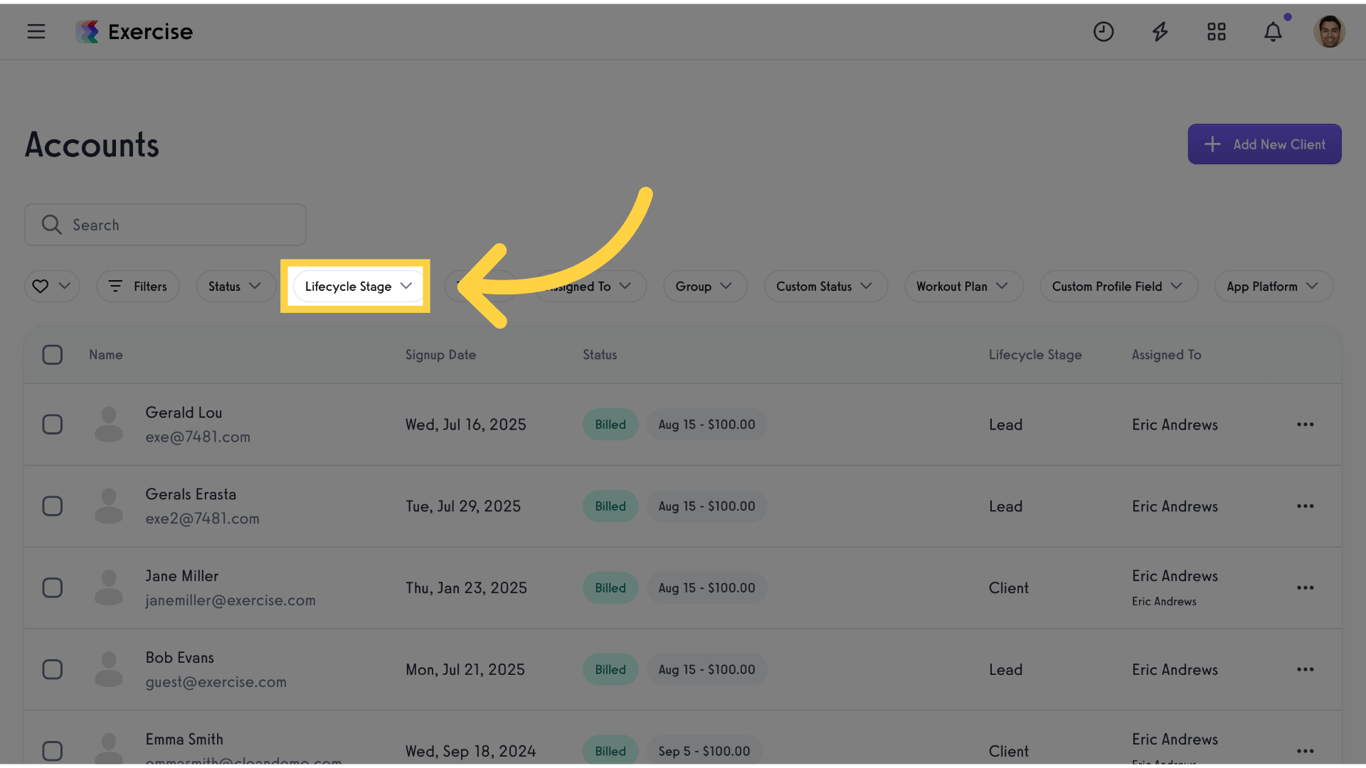Open more options for Emma Smith
The height and width of the screenshot is (768, 1366).
click(1305, 751)
